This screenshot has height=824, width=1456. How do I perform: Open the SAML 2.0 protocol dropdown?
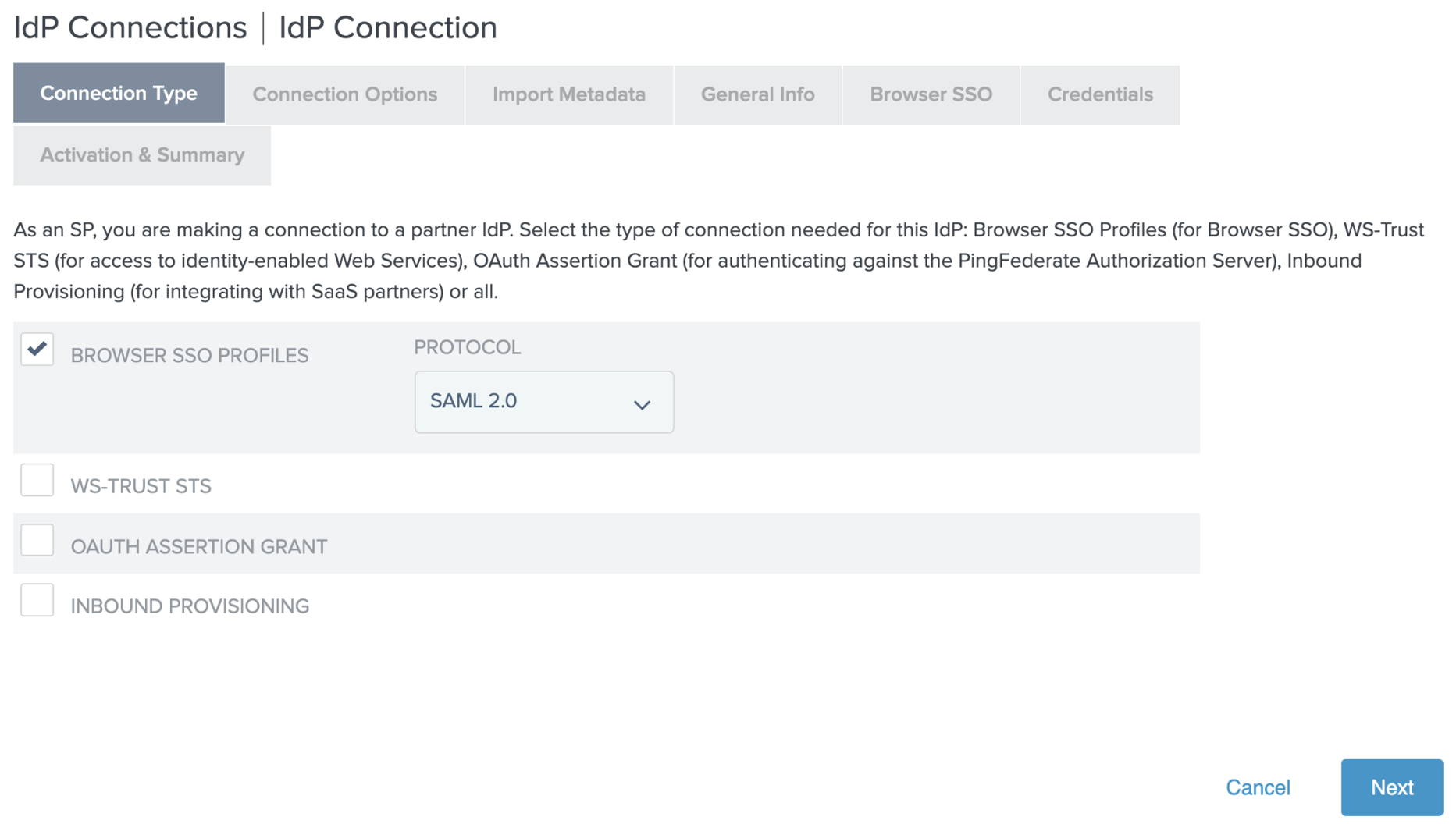tap(543, 402)
